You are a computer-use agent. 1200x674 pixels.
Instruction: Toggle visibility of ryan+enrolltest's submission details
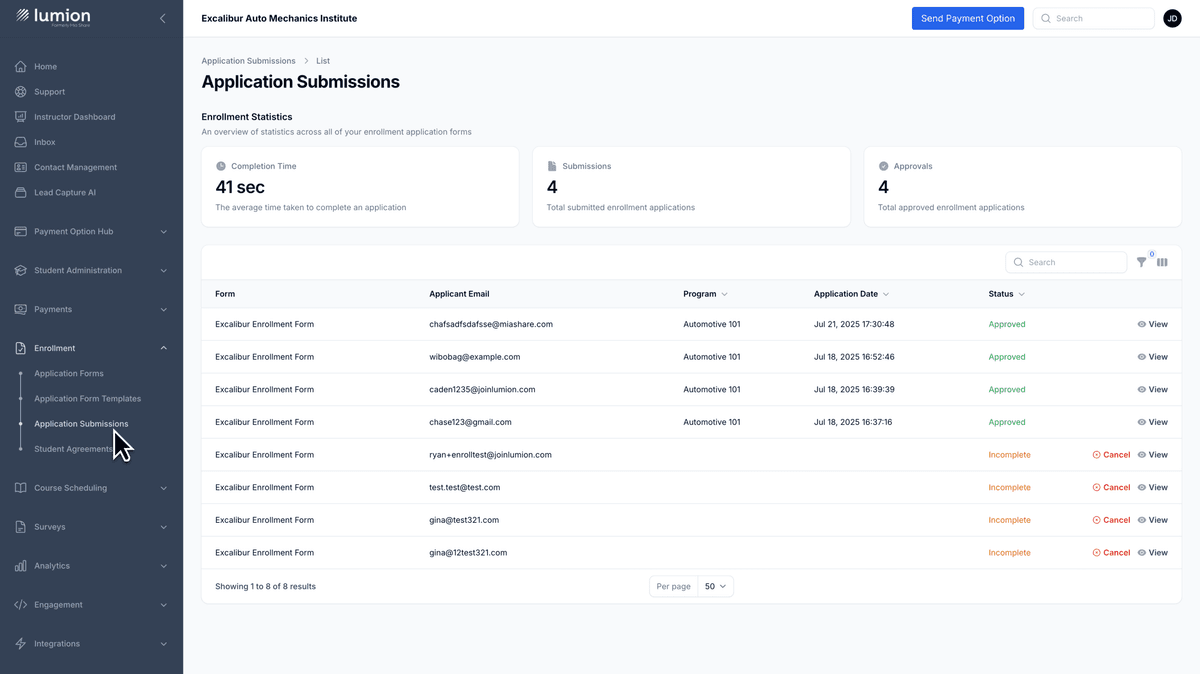(x=1155, y=454)
